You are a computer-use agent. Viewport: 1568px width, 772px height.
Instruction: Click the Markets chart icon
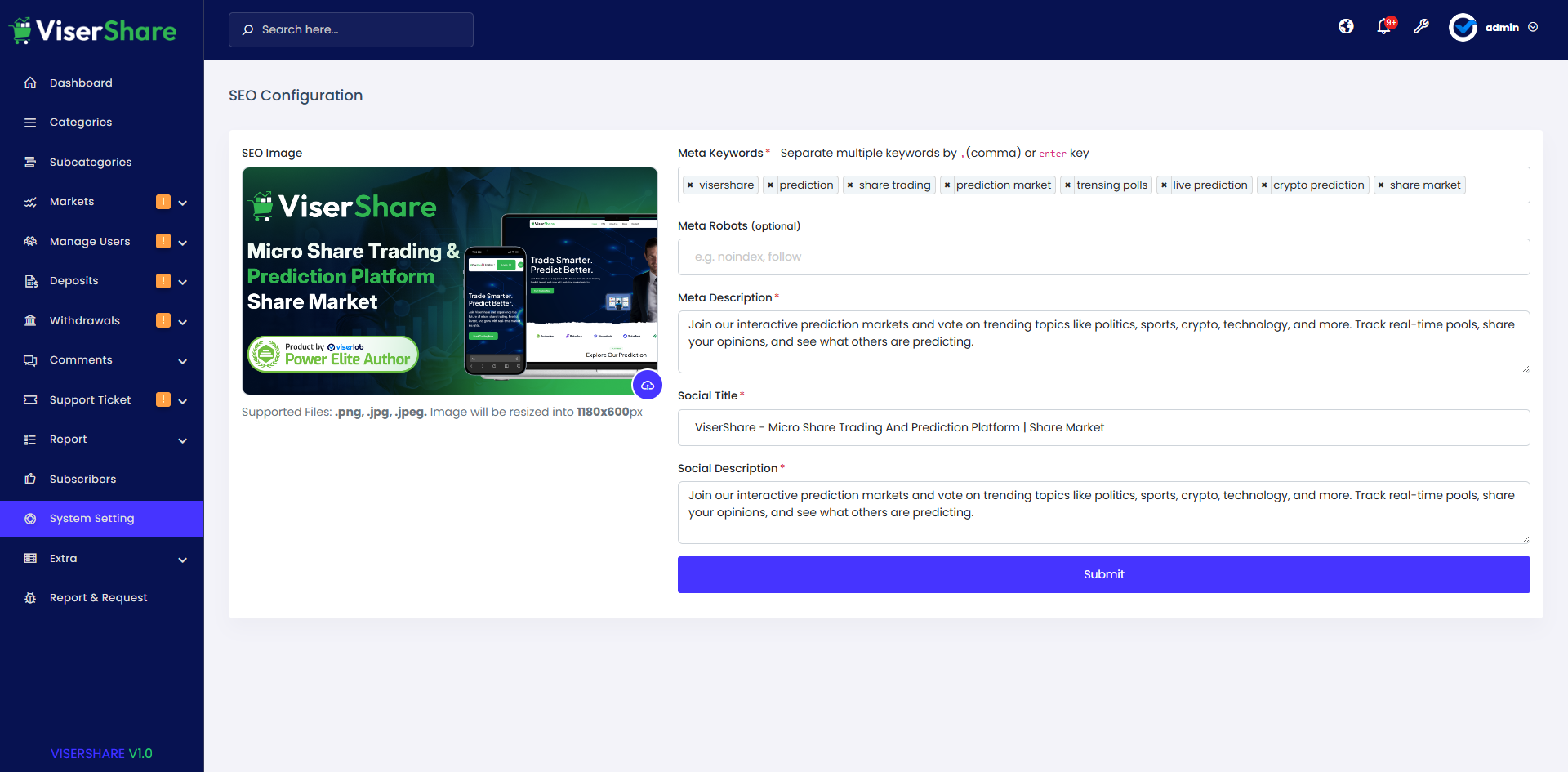(x=30, y=202)
